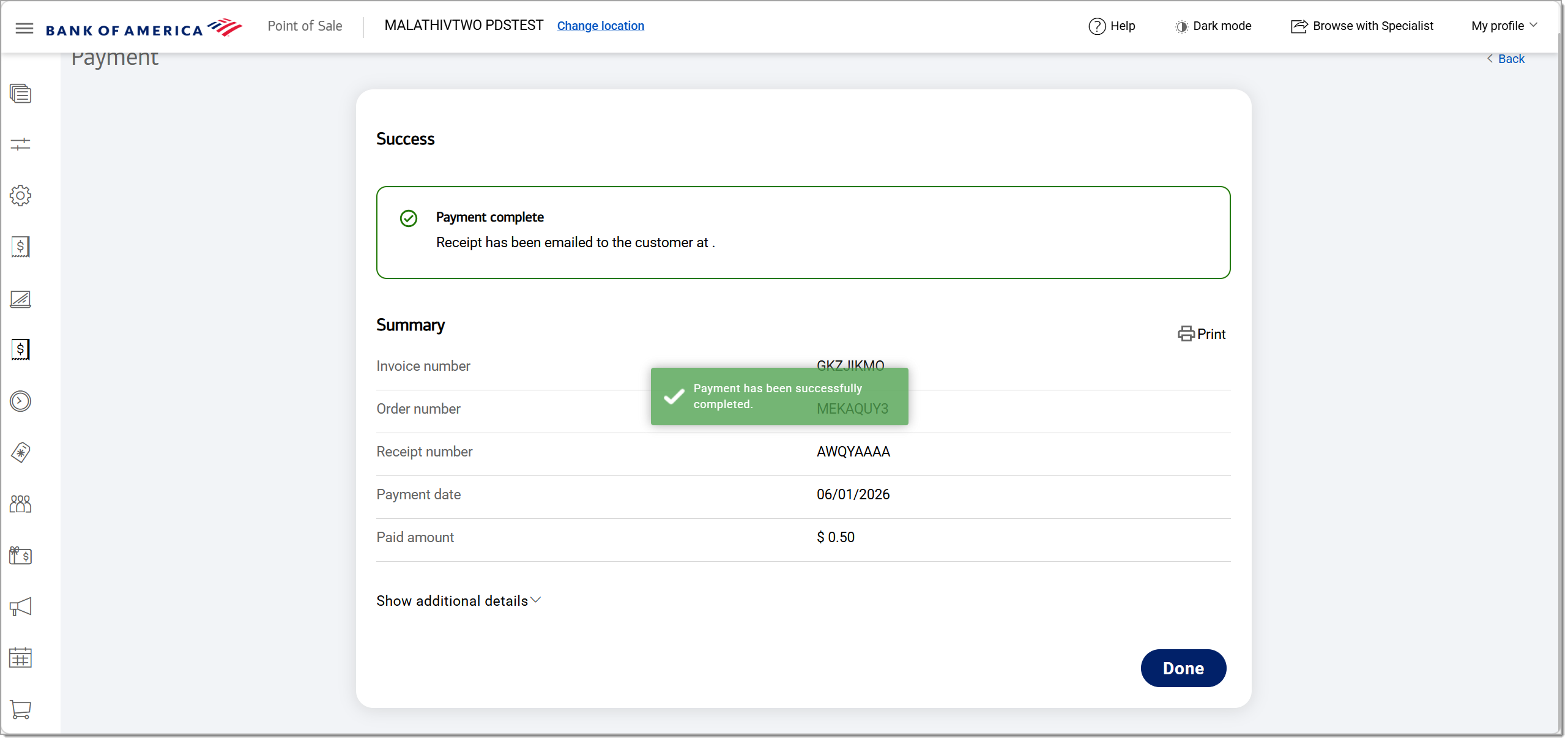Image resolution: width=1568 pixels, height=741 pixels.
Task: Expand Show additional details
Action: [459, 601]
